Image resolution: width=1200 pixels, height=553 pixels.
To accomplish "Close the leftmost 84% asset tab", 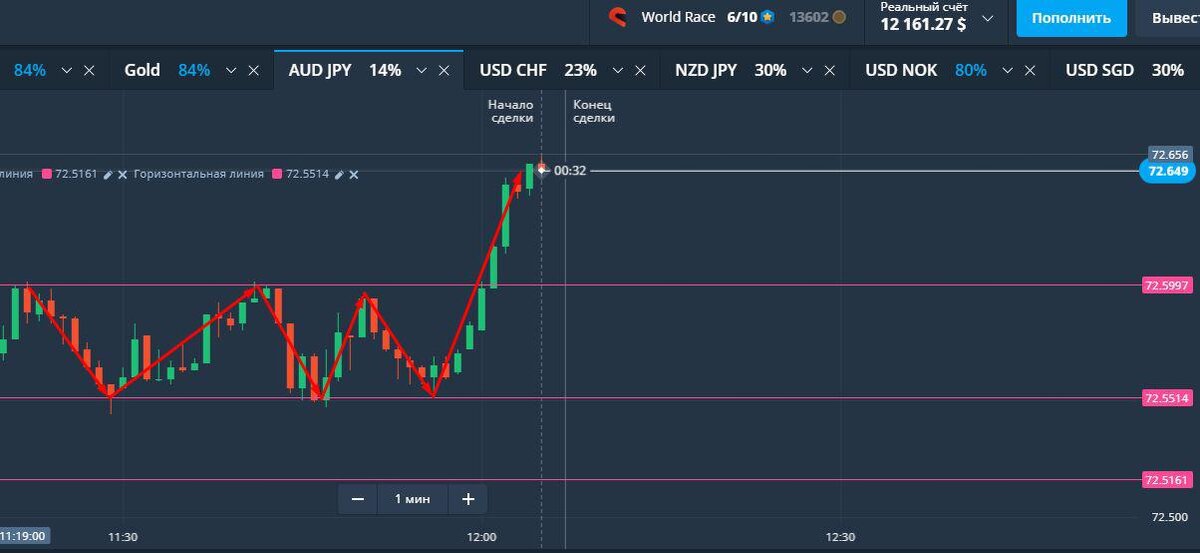I will (x=90, y=71).
